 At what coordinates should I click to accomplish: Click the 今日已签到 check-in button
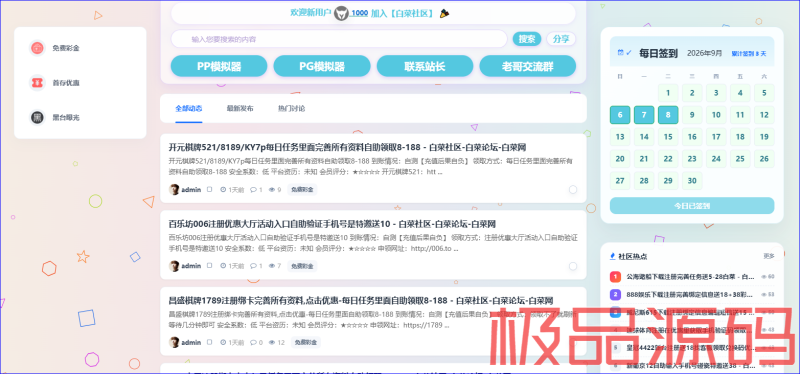click(x=692, y=206)
